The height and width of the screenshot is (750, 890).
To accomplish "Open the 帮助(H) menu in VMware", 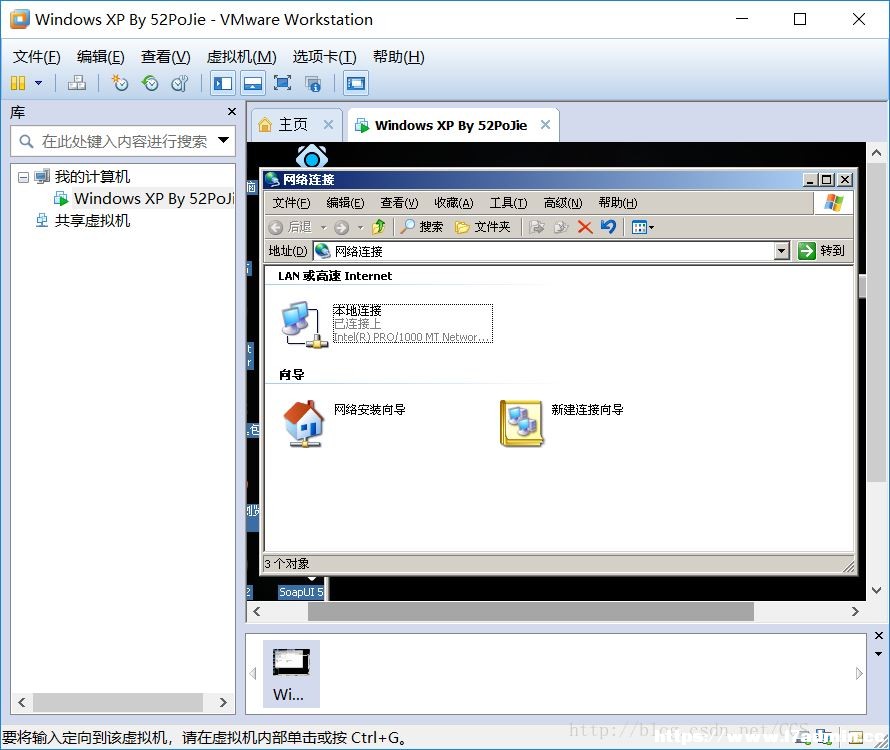I will pyautogui.click(x=398, y=57).
